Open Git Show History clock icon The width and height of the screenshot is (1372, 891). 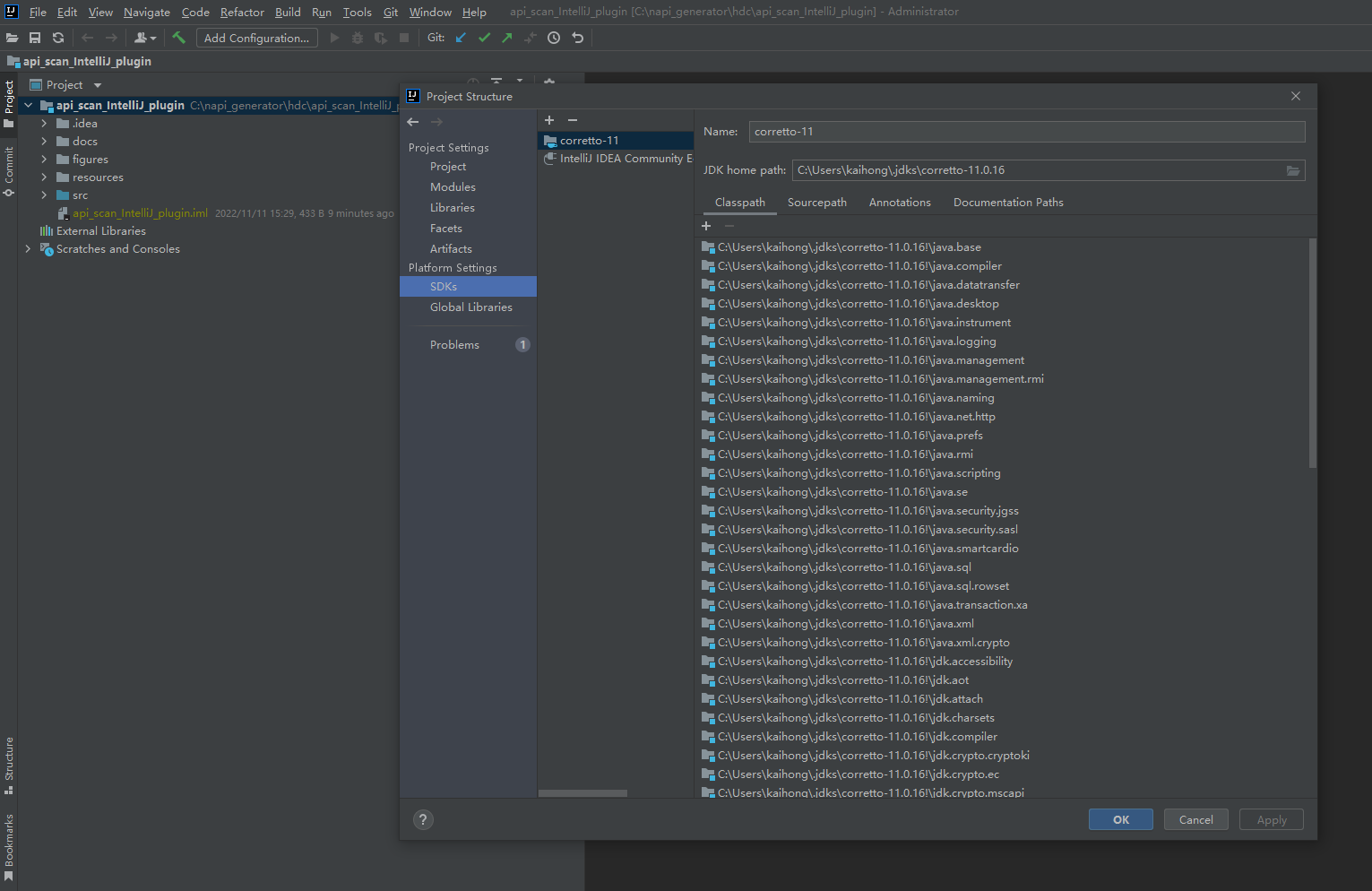554,38
